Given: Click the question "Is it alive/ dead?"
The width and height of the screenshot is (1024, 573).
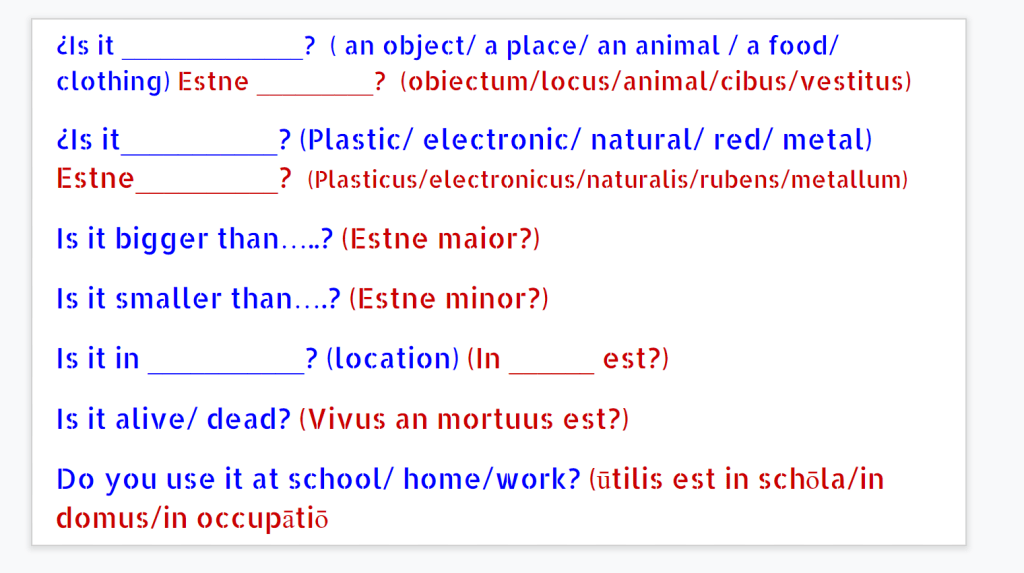Looking at the screenshot, I should (x=173, y=419).
